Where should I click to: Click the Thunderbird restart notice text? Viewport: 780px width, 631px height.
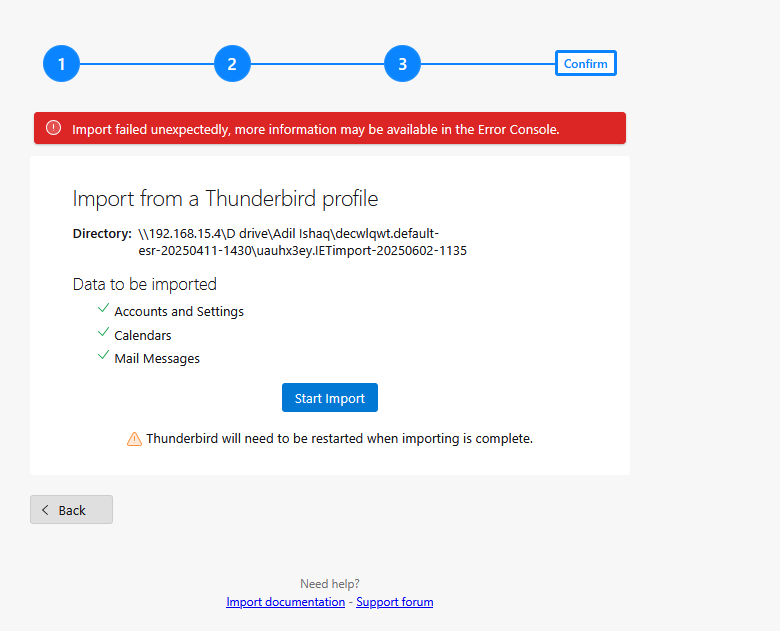tap(339, 438)
